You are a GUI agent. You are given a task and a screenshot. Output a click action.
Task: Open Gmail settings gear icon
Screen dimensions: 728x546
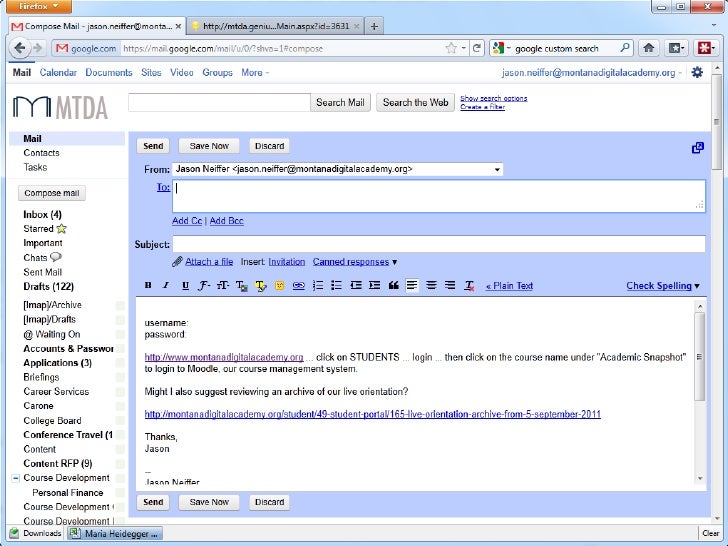coord(697,72)
